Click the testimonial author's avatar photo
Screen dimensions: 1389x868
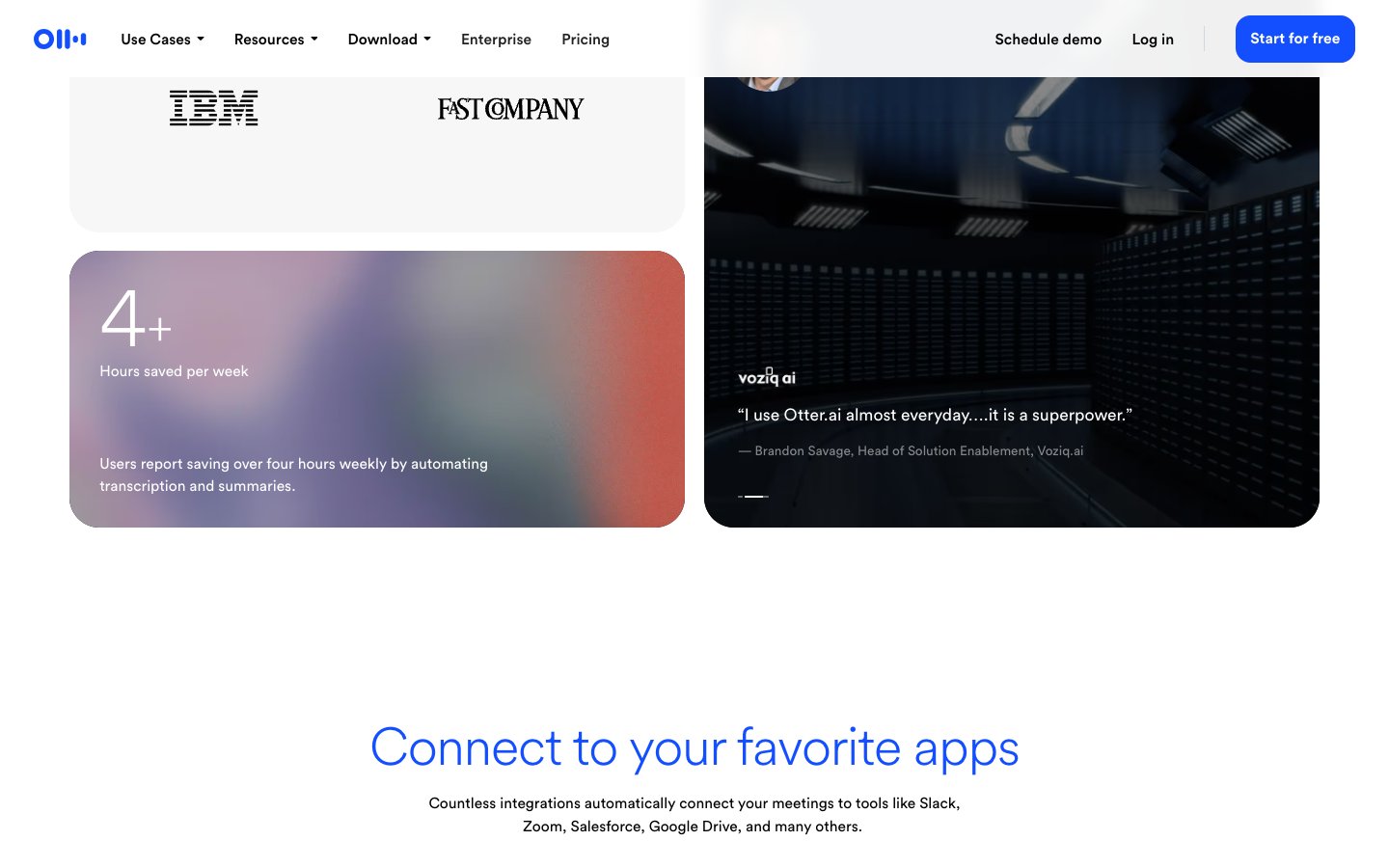pyautogui.click(x=769, y=83)
